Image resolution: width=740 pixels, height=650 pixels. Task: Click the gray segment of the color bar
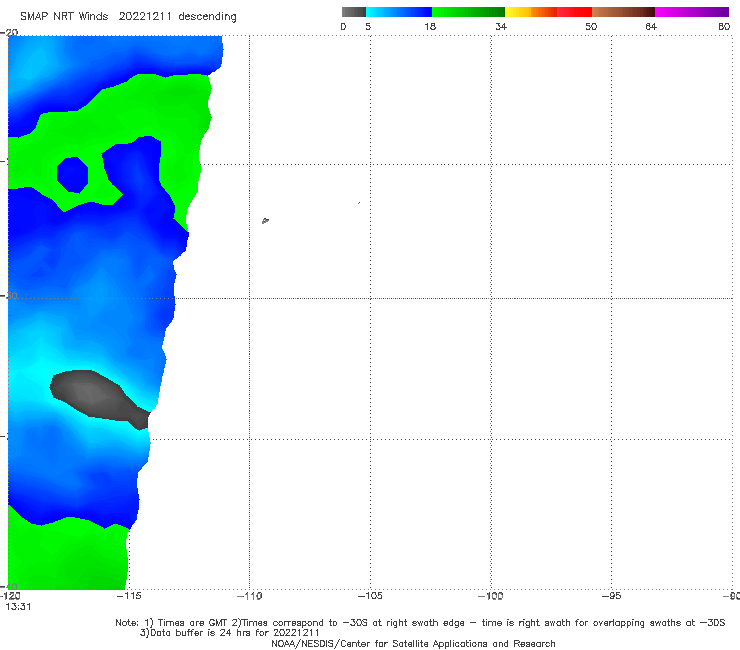tap(353, 12)
